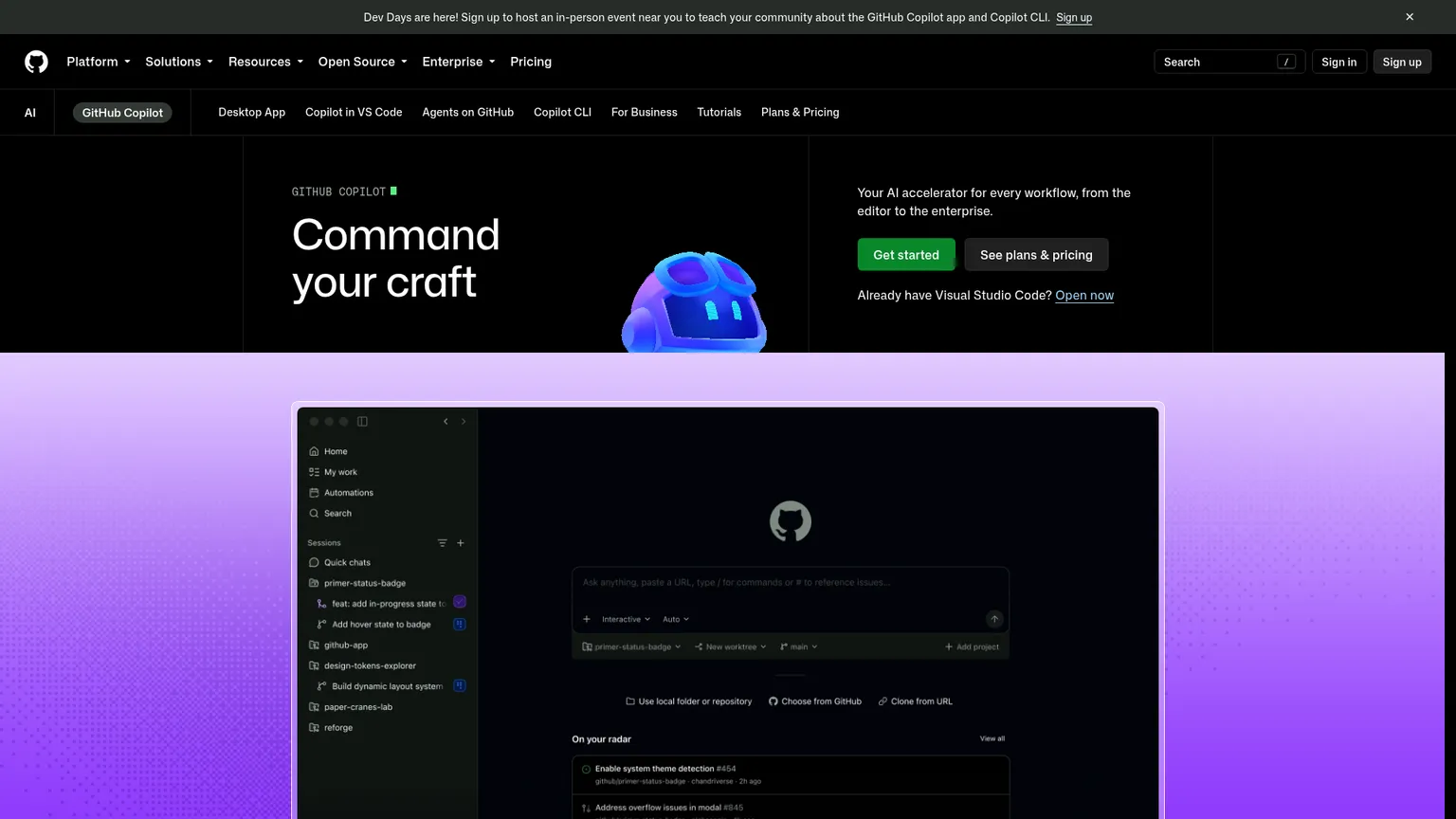The width and height of the screenshot is (1456, 819).
Task: Open the Auto model dropdown
Action: pyautogui.click(x=676, y=619)
